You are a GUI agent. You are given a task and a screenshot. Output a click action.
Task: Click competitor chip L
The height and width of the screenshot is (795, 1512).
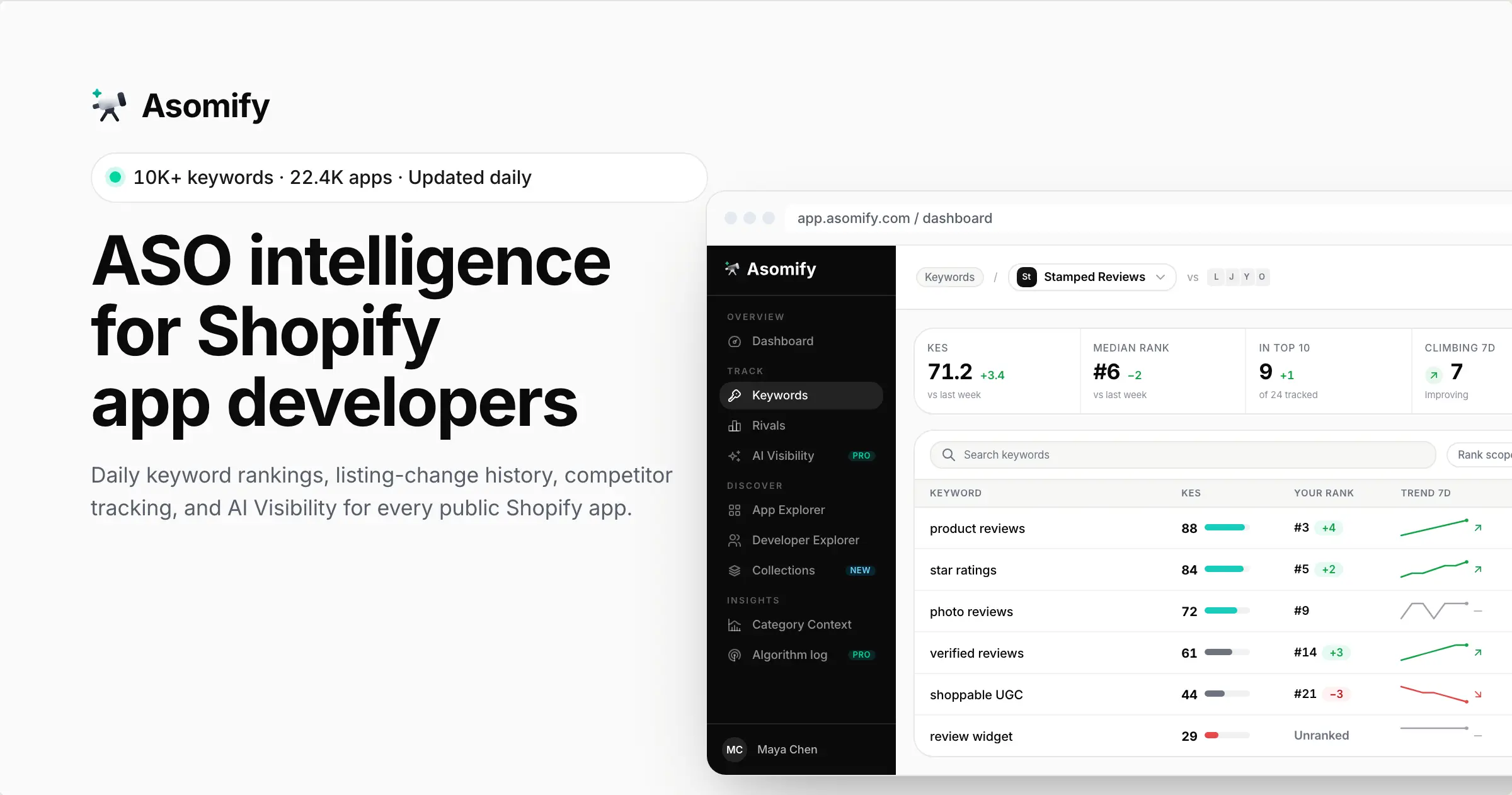point(1216,277)
